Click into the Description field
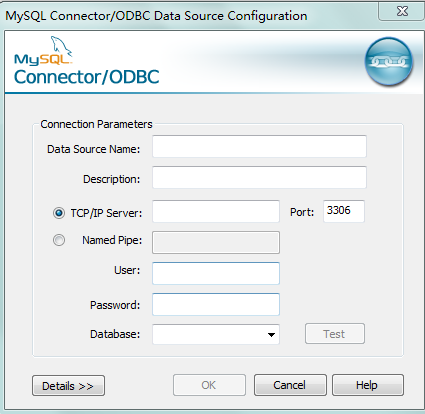 (x=259, y=177)
